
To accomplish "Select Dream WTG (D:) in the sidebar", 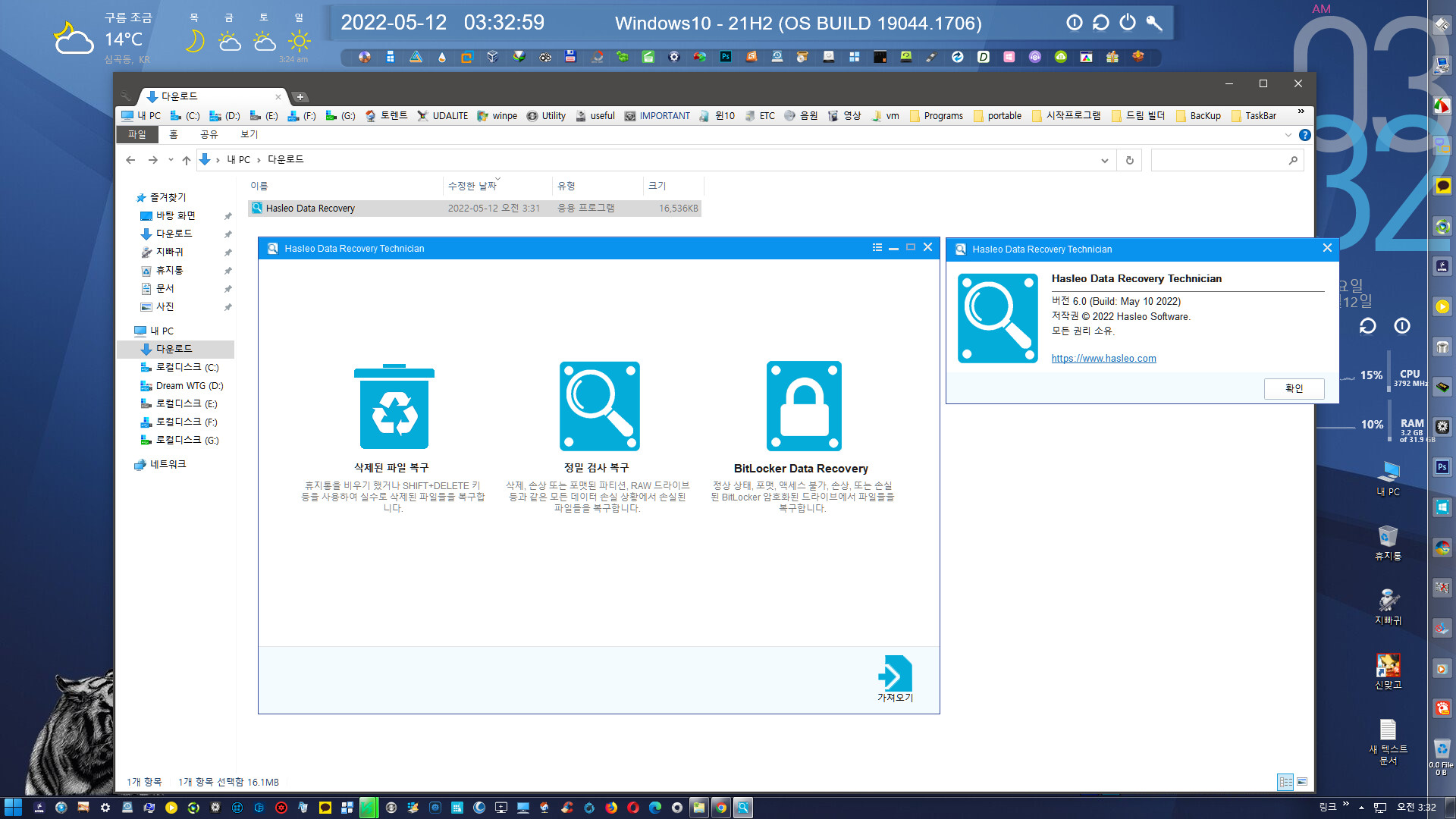I will pos(182,386).
